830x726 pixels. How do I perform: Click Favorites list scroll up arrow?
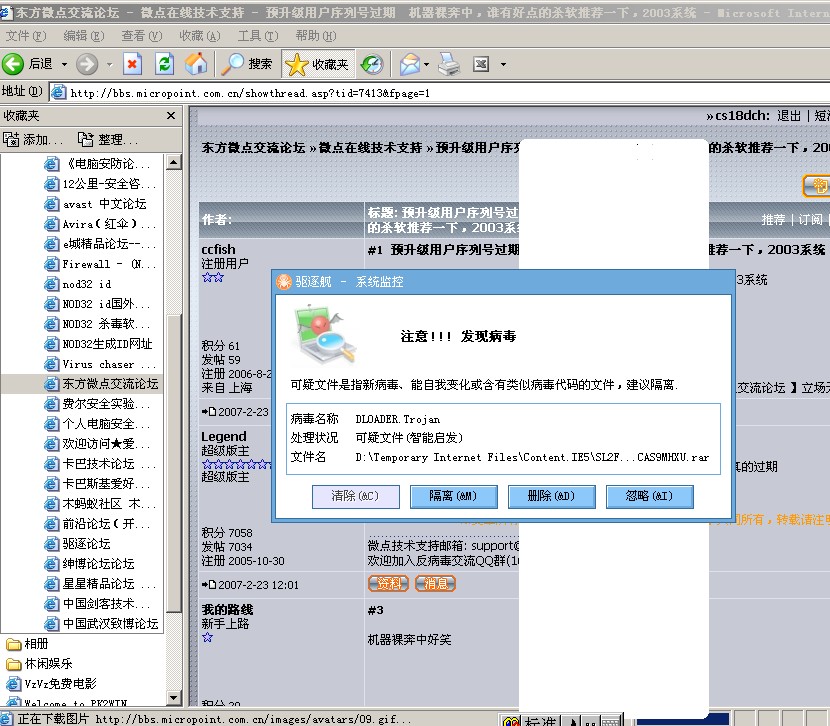174,162
